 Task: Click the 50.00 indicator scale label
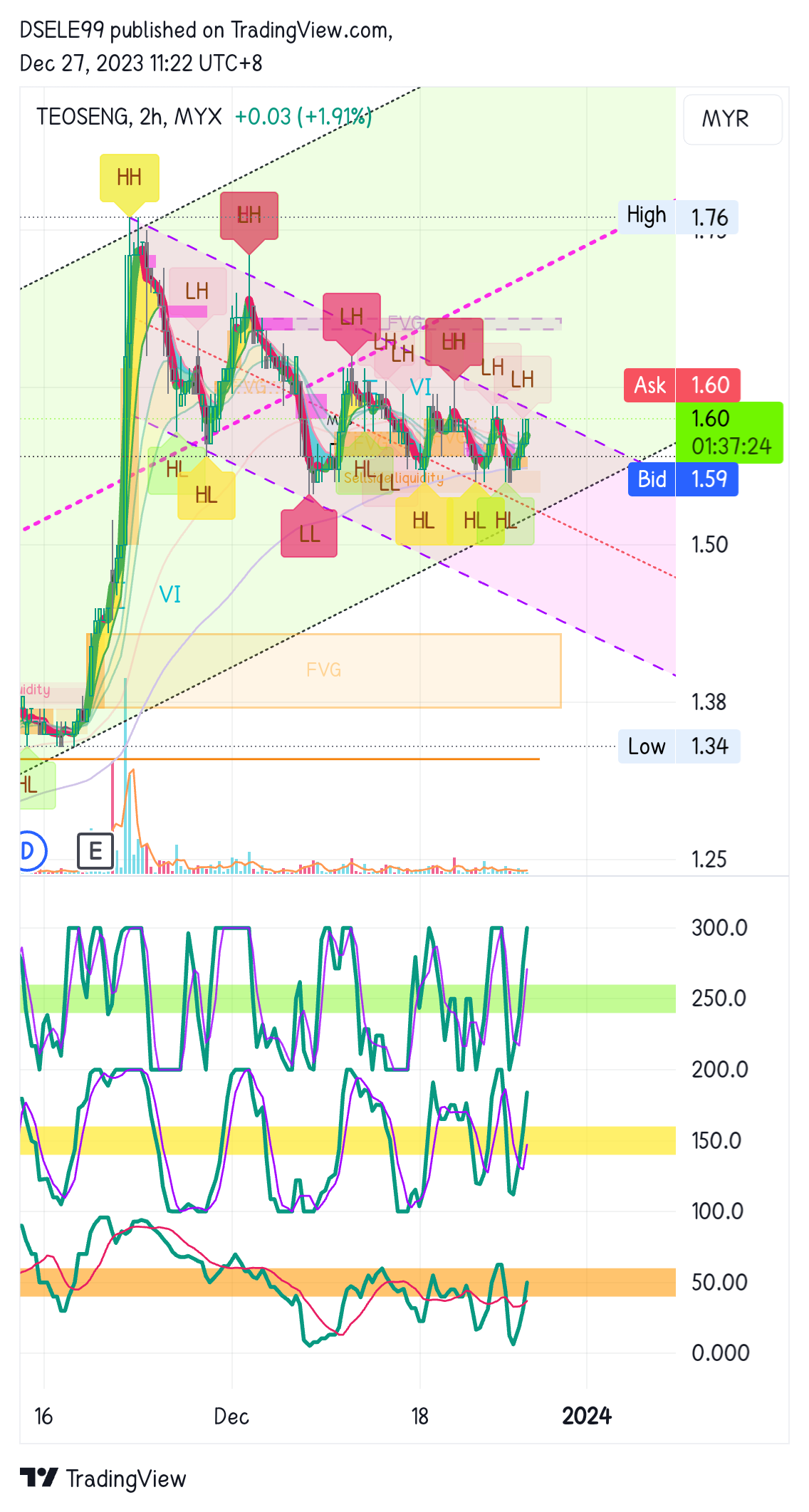[719, 1283]
